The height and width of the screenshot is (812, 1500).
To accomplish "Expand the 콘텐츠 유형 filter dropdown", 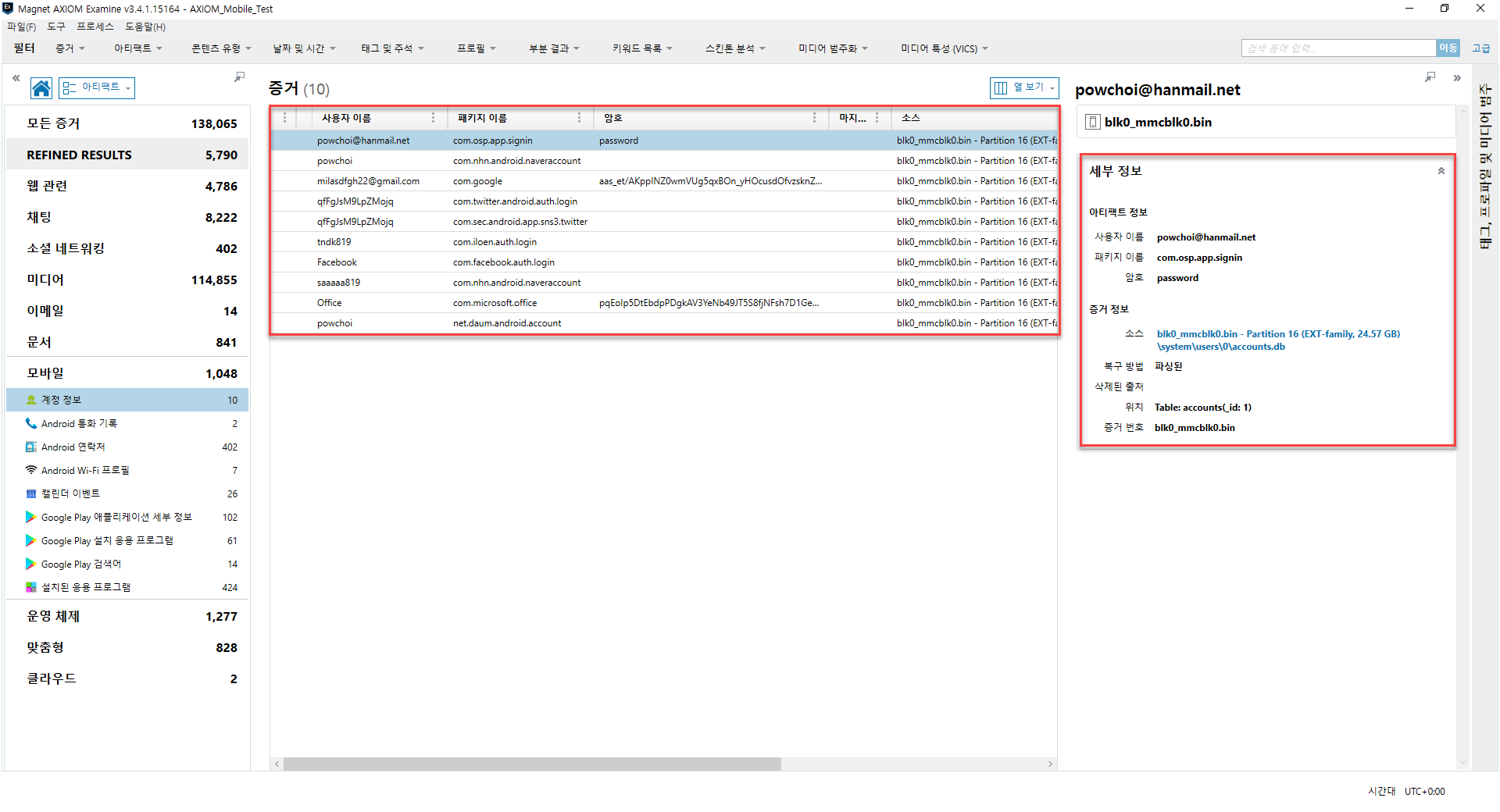I will (221, 48).
